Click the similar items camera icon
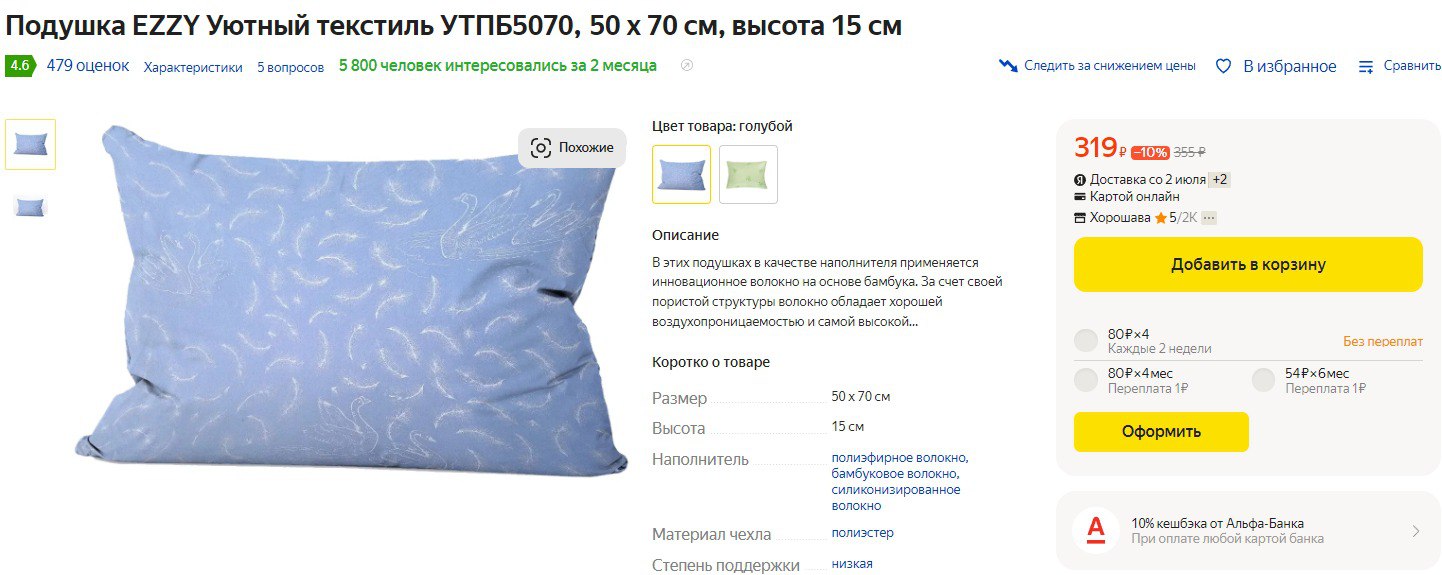The height and width of the screenshot is (575, 1442). pos(541,148)
